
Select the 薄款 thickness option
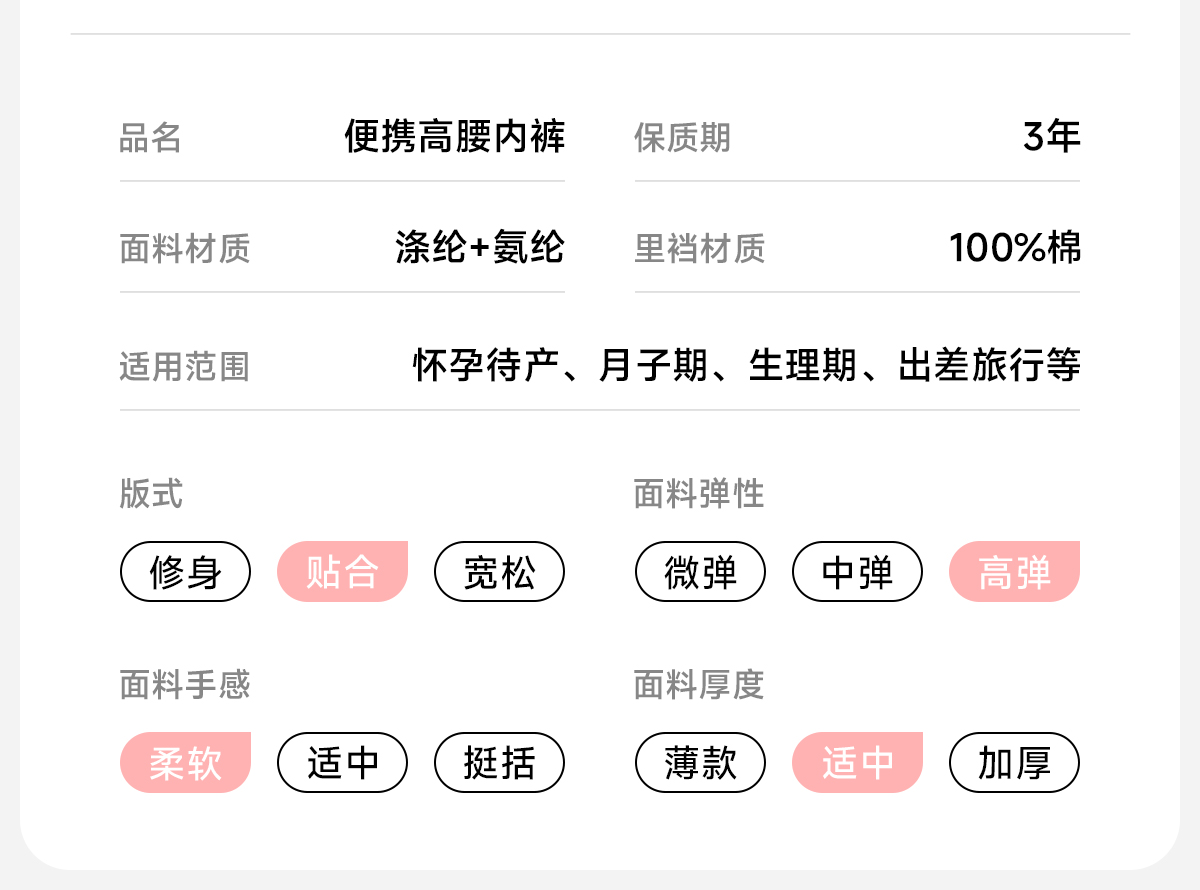point(700,763)
